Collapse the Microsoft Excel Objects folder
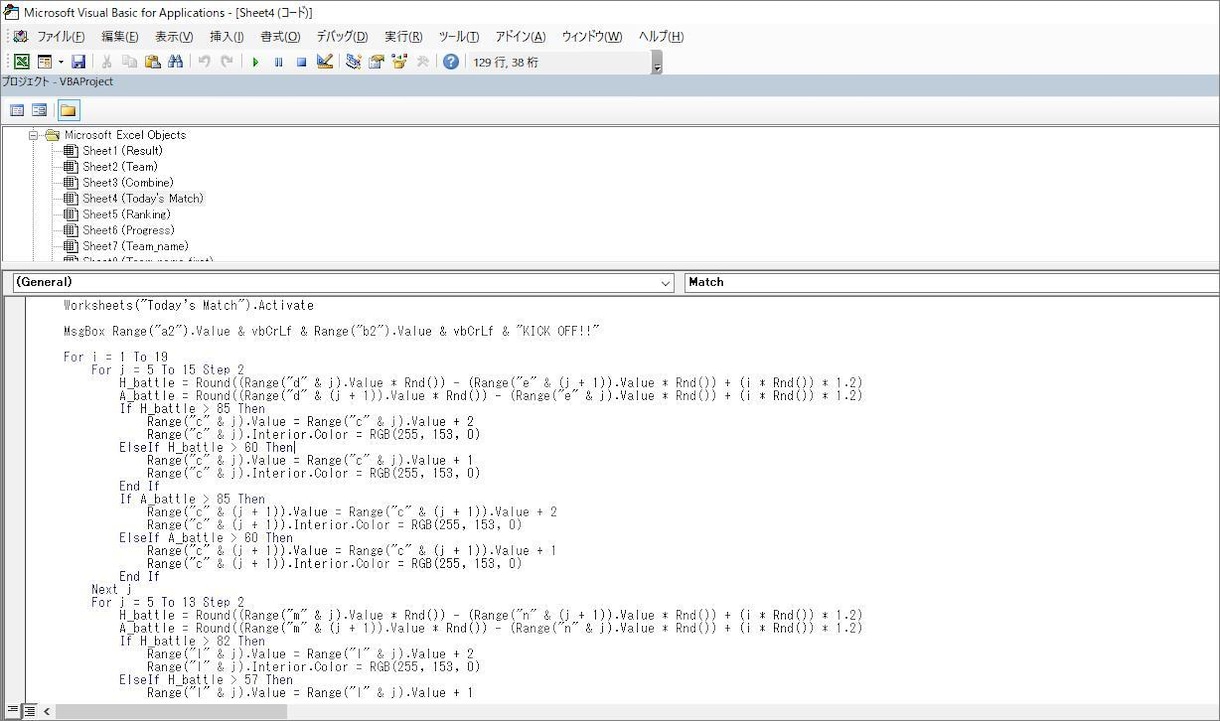 coord(33,135)
